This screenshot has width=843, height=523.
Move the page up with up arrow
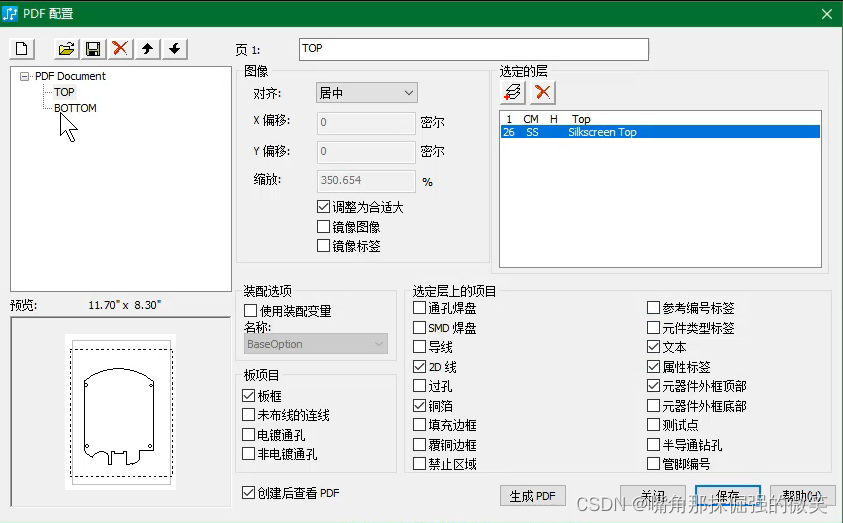click(147, 48)
